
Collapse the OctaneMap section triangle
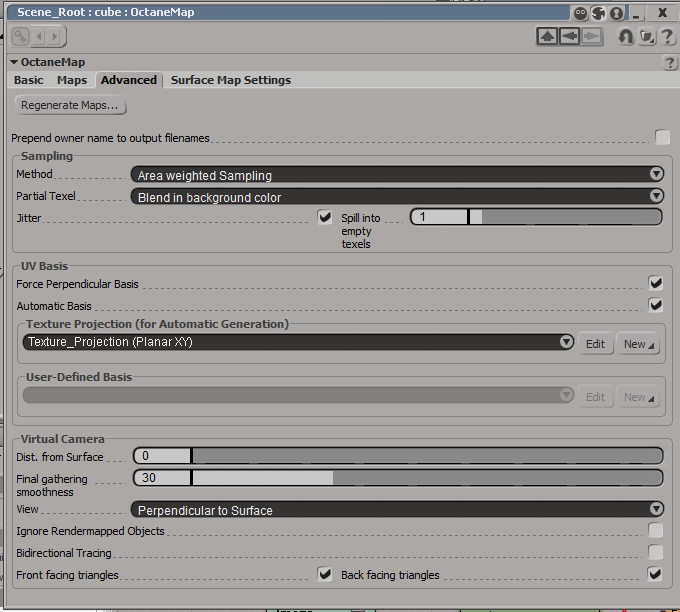[14, 62]
